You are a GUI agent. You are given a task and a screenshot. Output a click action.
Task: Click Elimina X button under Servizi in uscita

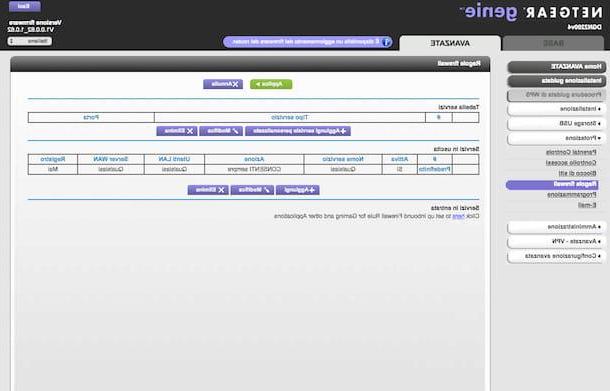(208, 190)
